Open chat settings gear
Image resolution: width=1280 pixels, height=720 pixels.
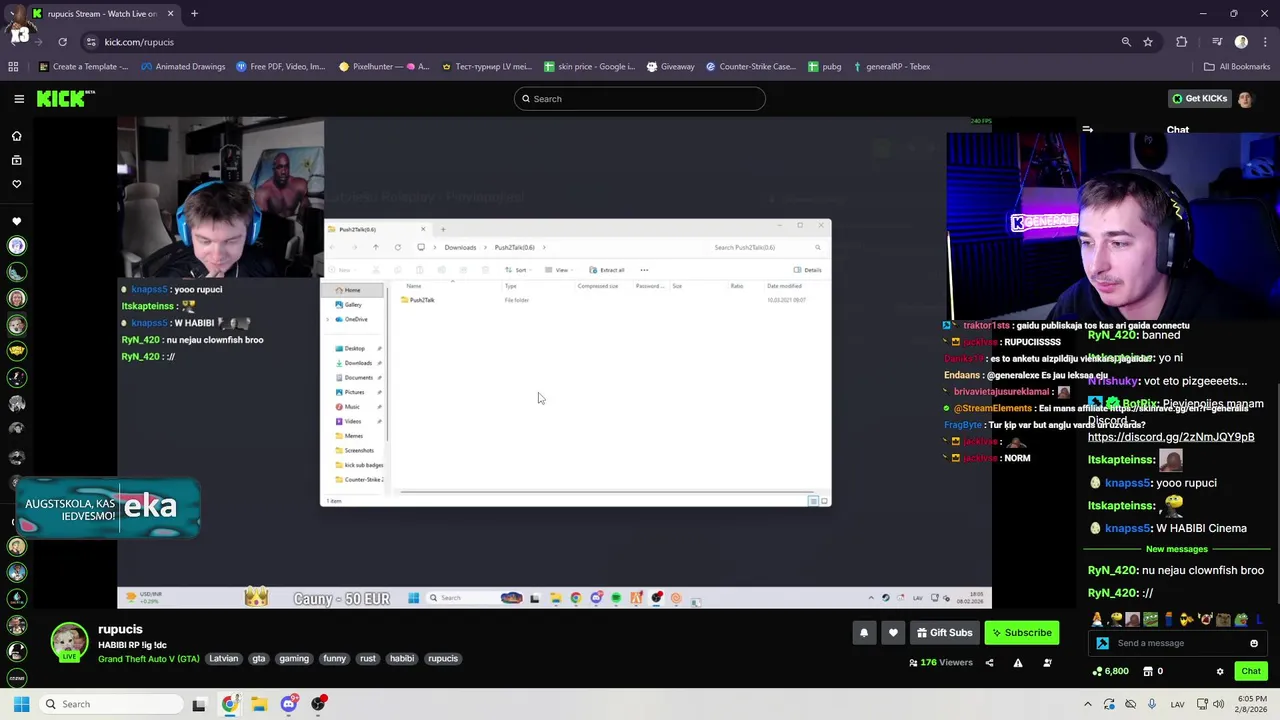coord(1220,671)
